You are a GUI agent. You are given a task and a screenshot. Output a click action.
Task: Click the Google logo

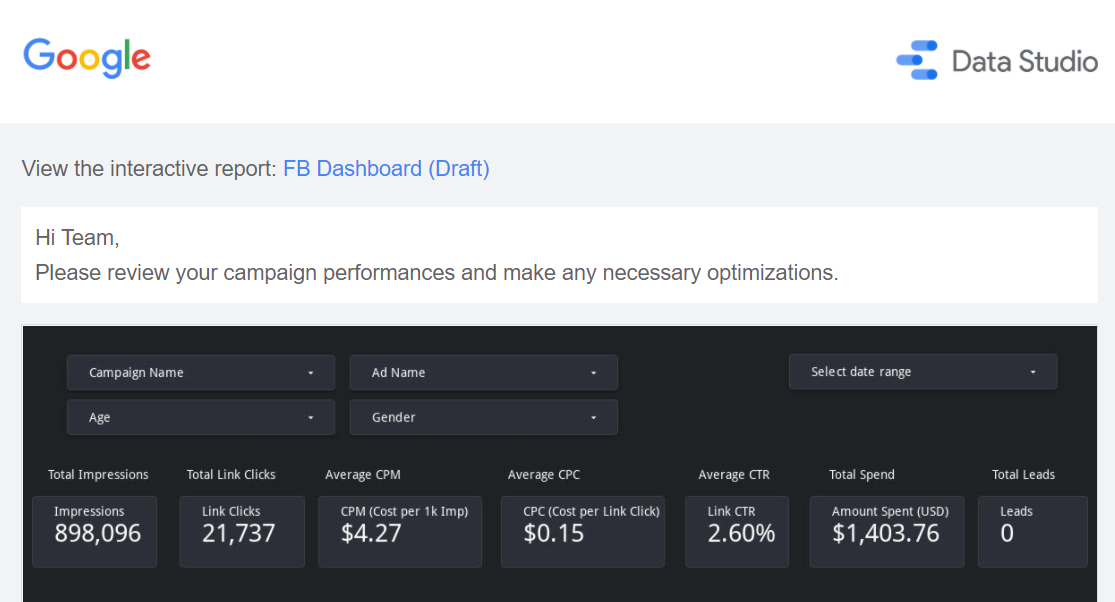(87, 57)
